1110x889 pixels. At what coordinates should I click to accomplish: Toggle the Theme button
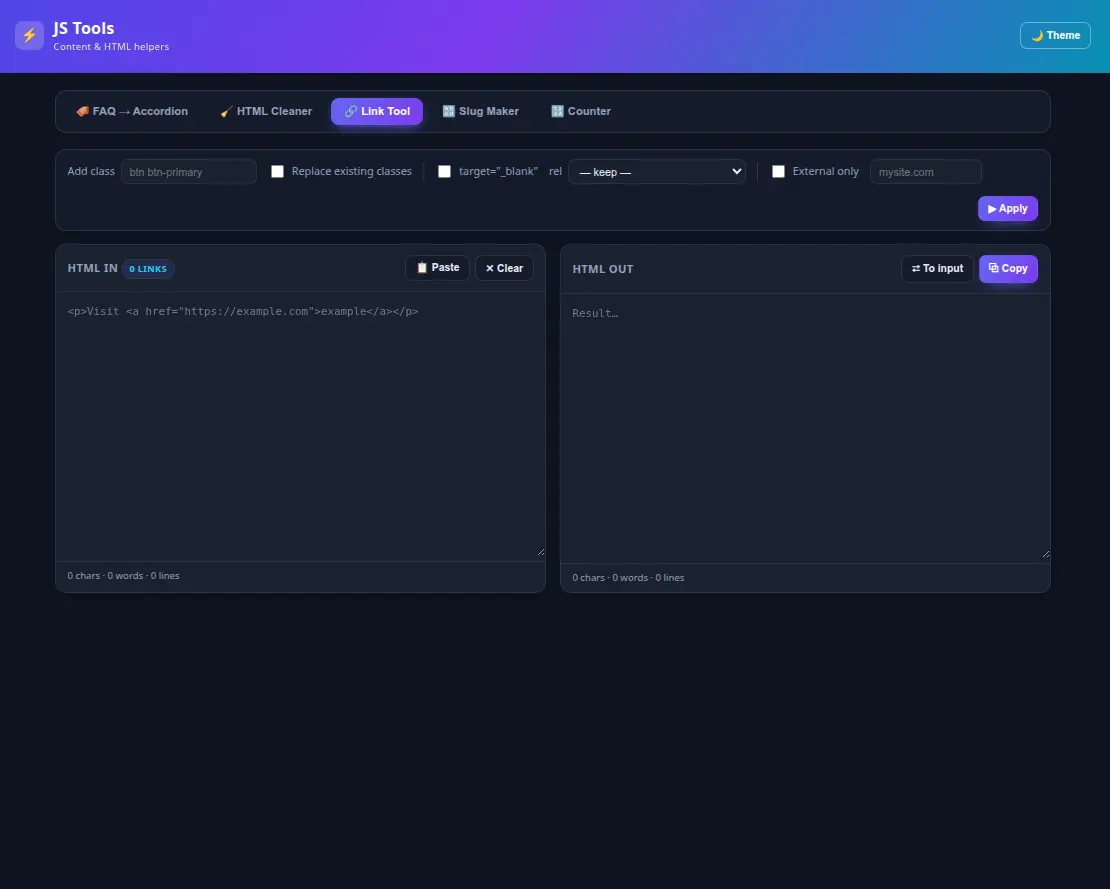point(1055,35)
